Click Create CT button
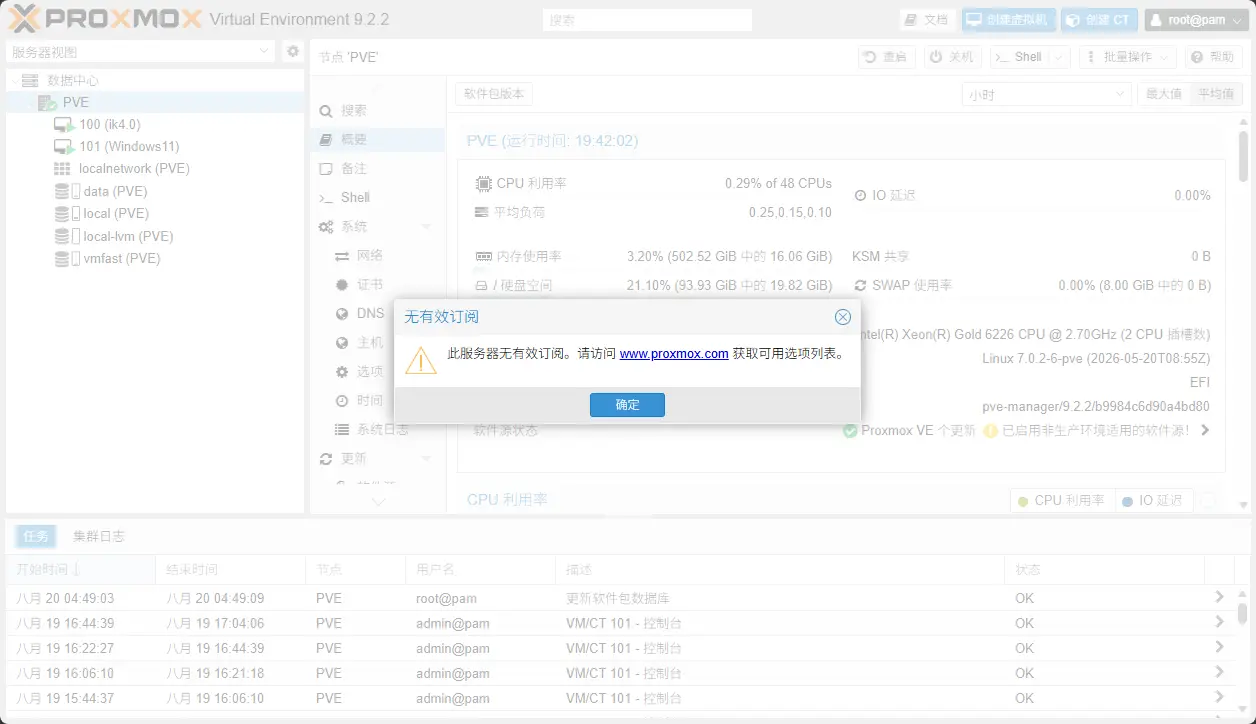Screen dimensions: 1256x724 pos(1100,20)
